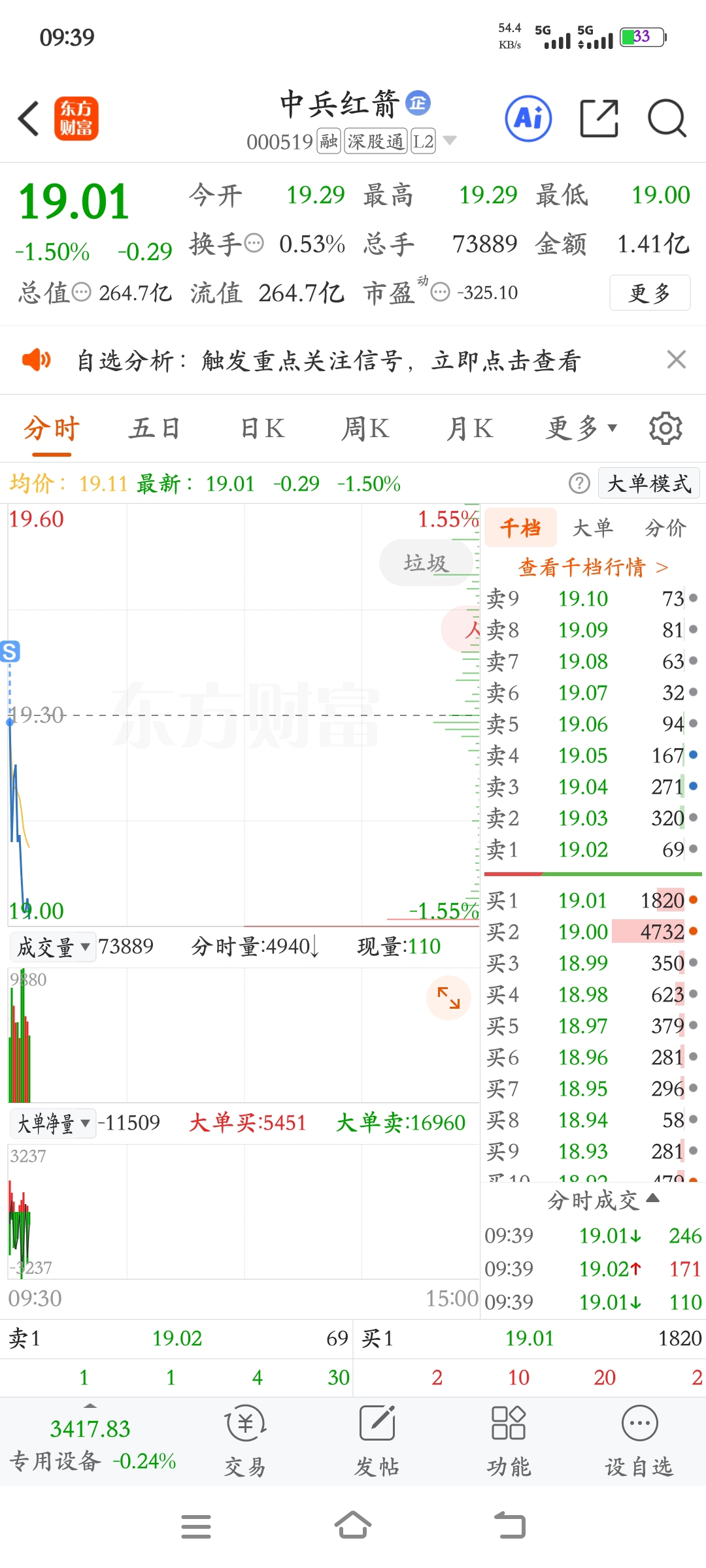Tap the volume bar chart

(x=243, y=1035)
